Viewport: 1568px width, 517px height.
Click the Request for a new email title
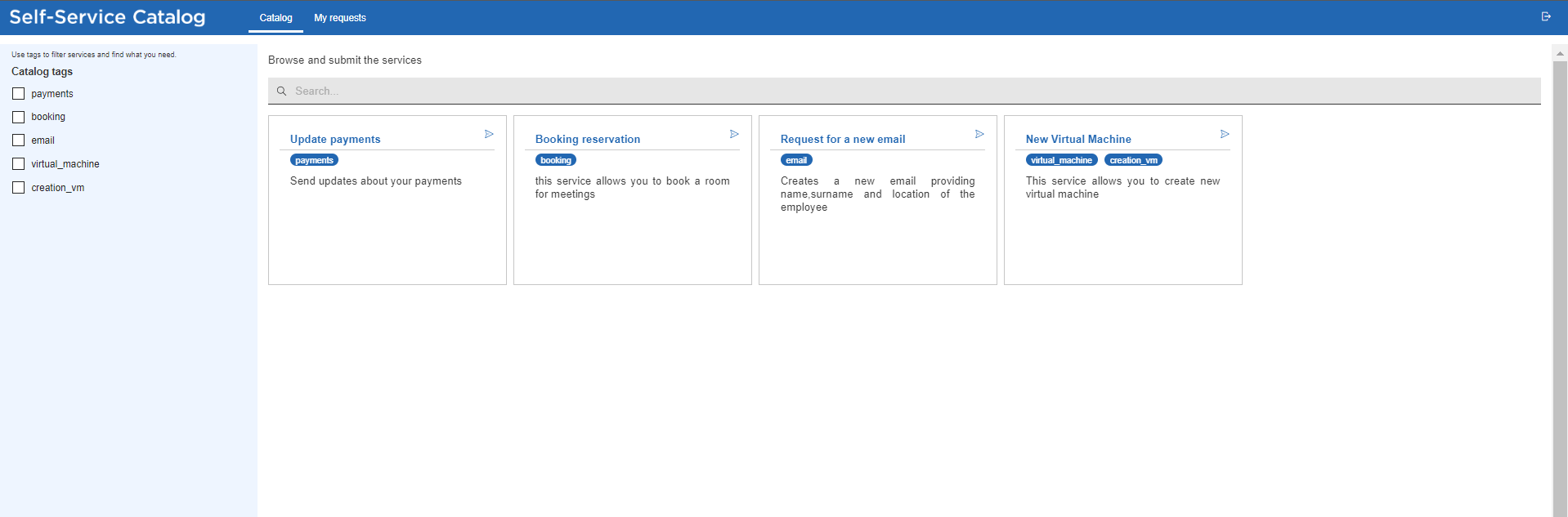pos(843,140)
